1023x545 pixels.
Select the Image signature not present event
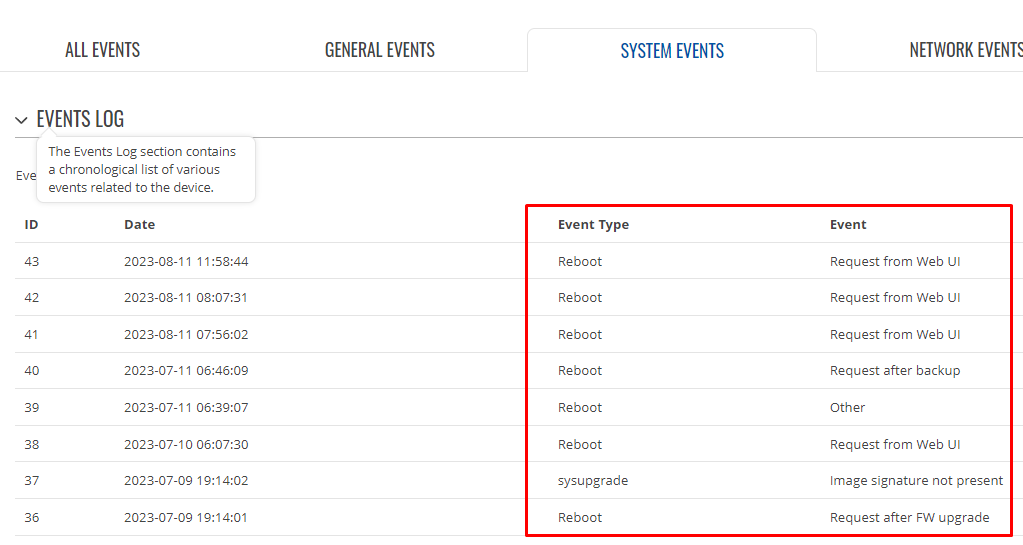[x=916, y=480]
